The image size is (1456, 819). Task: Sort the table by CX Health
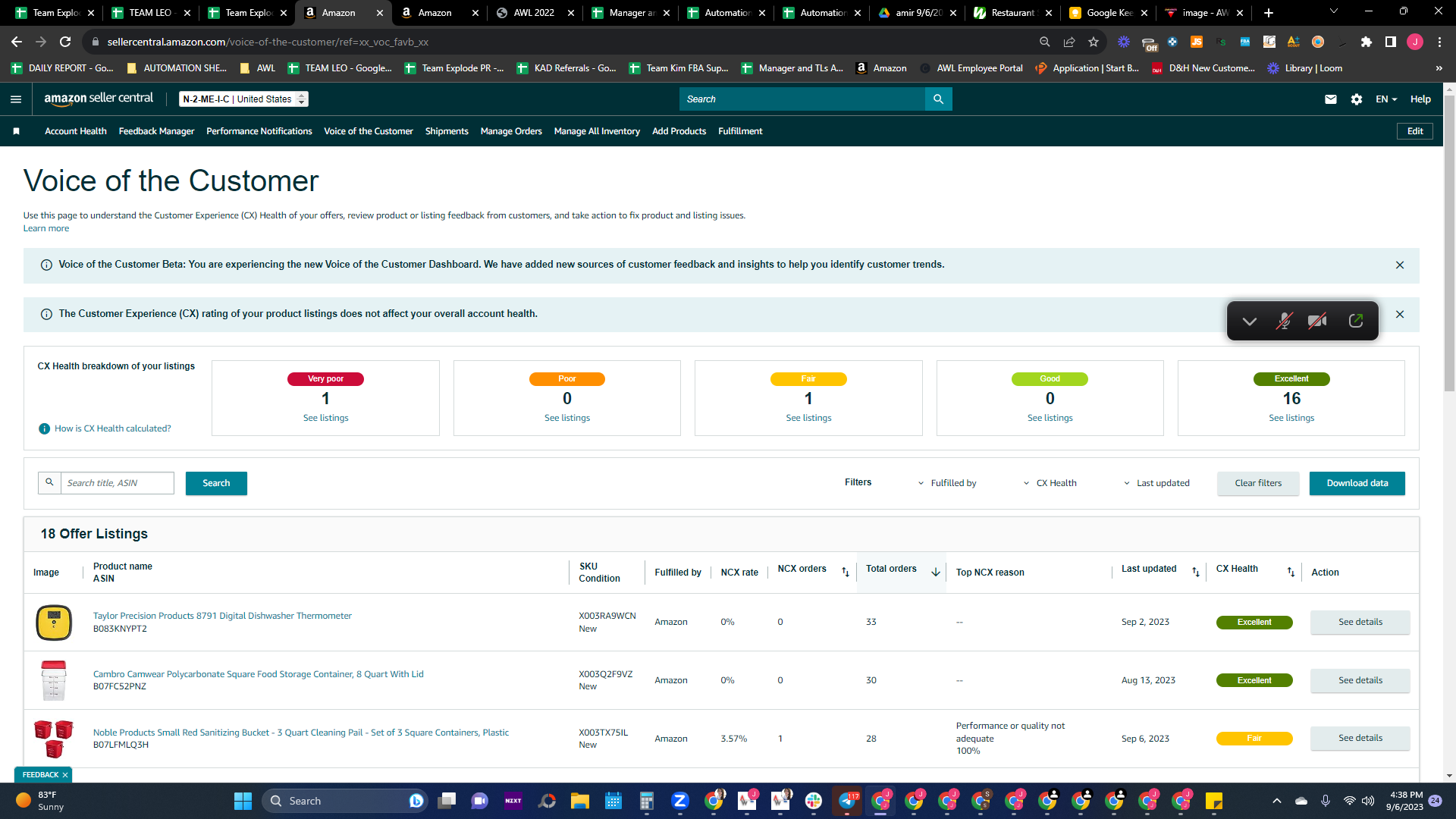click(x=1291, y=573)
